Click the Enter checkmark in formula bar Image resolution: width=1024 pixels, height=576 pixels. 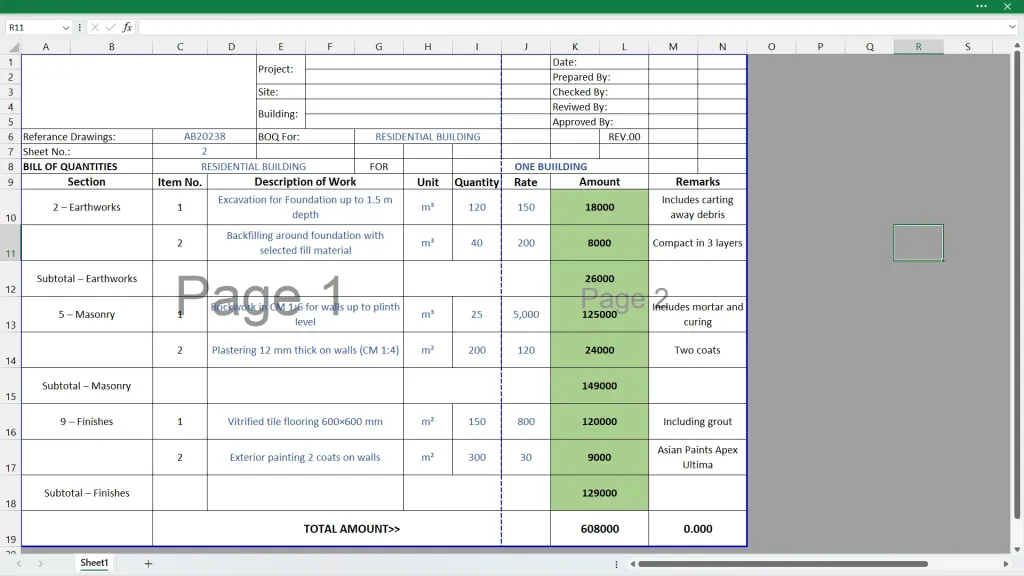point(111,28)
